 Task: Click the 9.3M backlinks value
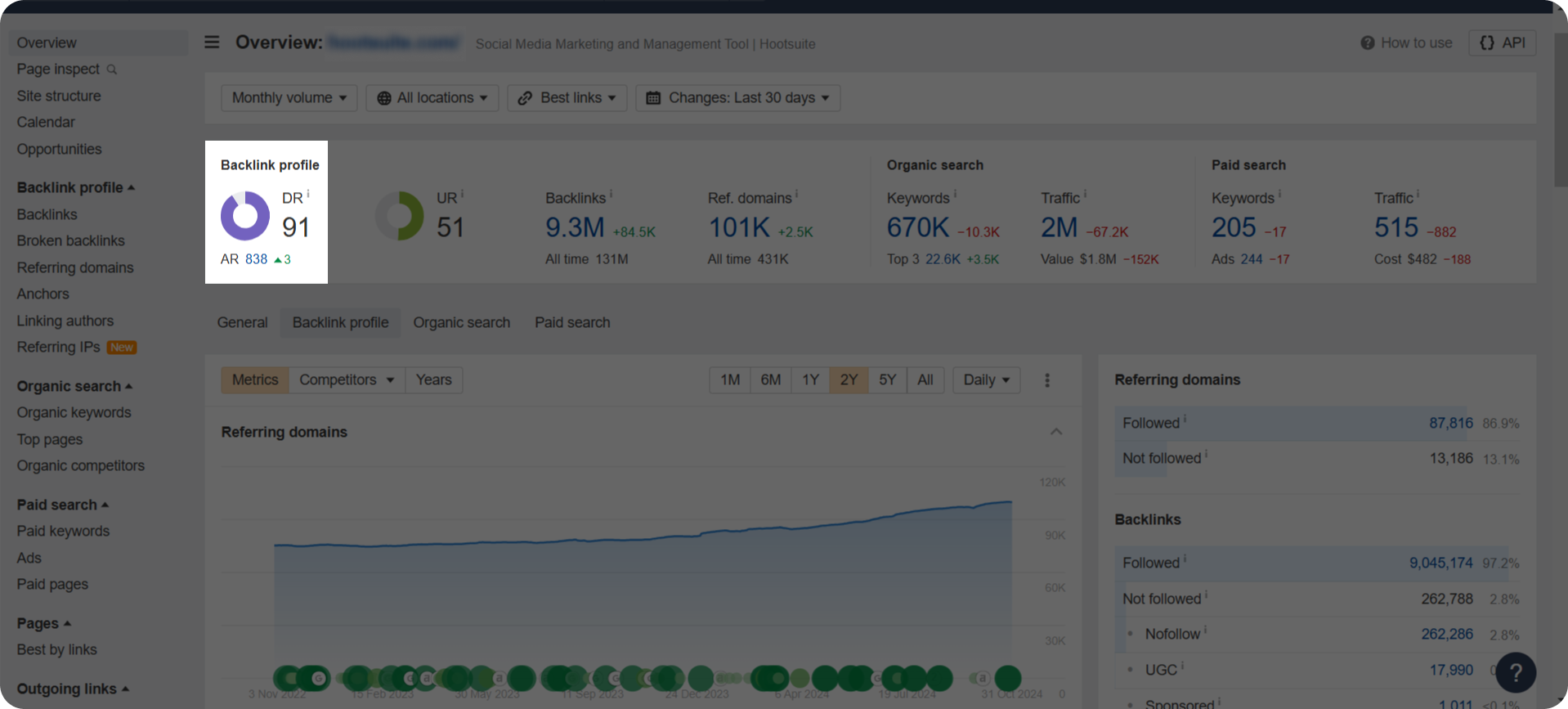click(575, 228)
